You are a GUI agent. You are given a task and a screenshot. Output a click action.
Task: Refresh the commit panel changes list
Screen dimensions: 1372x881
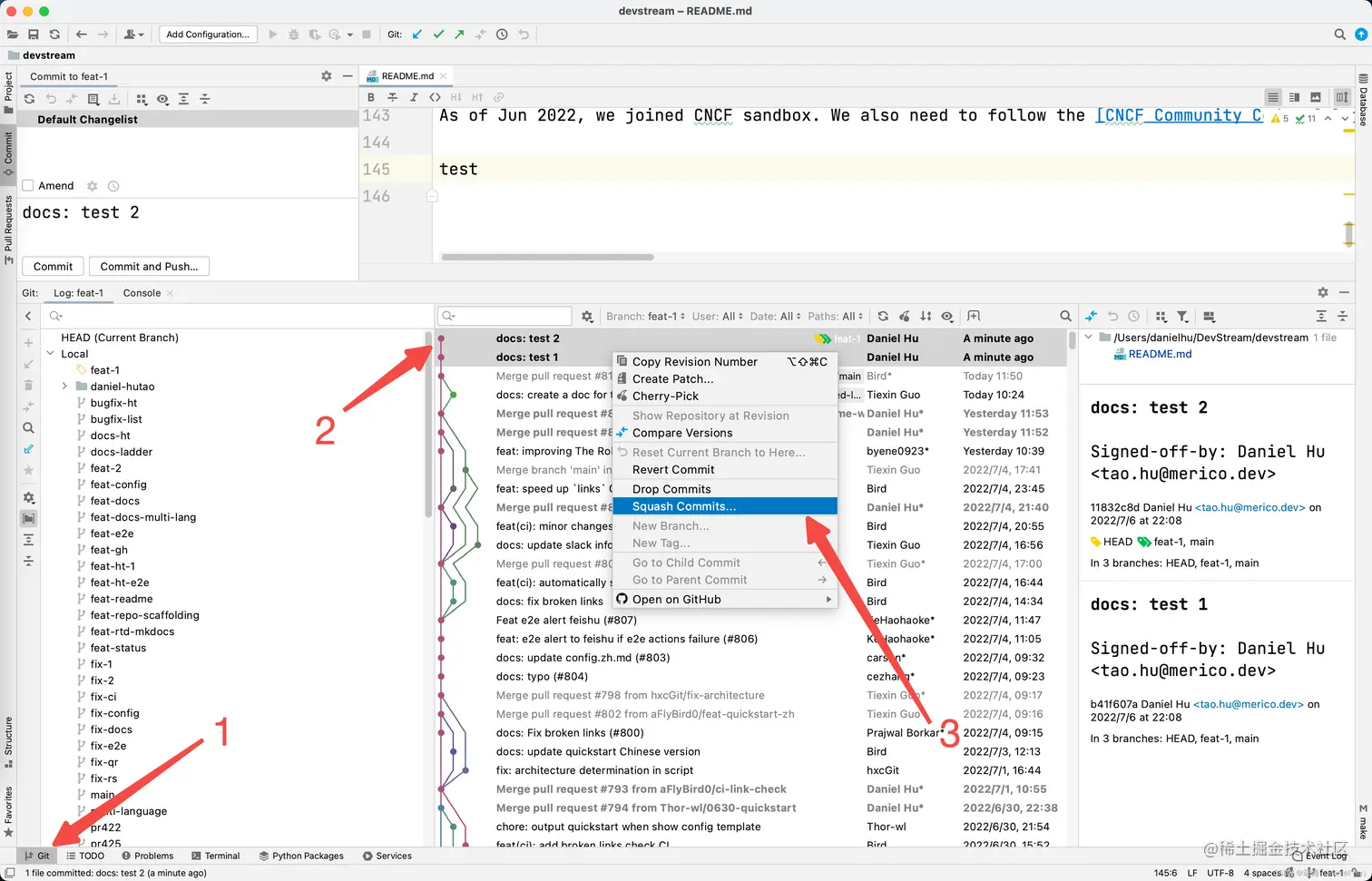29,99
